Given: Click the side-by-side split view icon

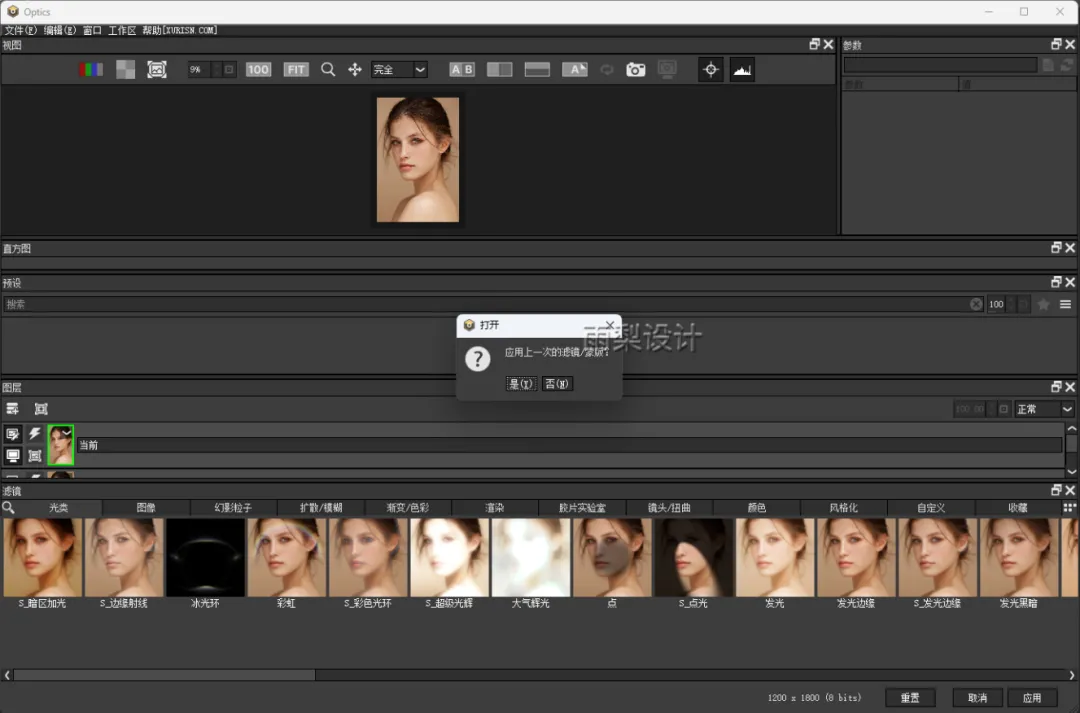Looking at the screenshot, I should (499, 70).
